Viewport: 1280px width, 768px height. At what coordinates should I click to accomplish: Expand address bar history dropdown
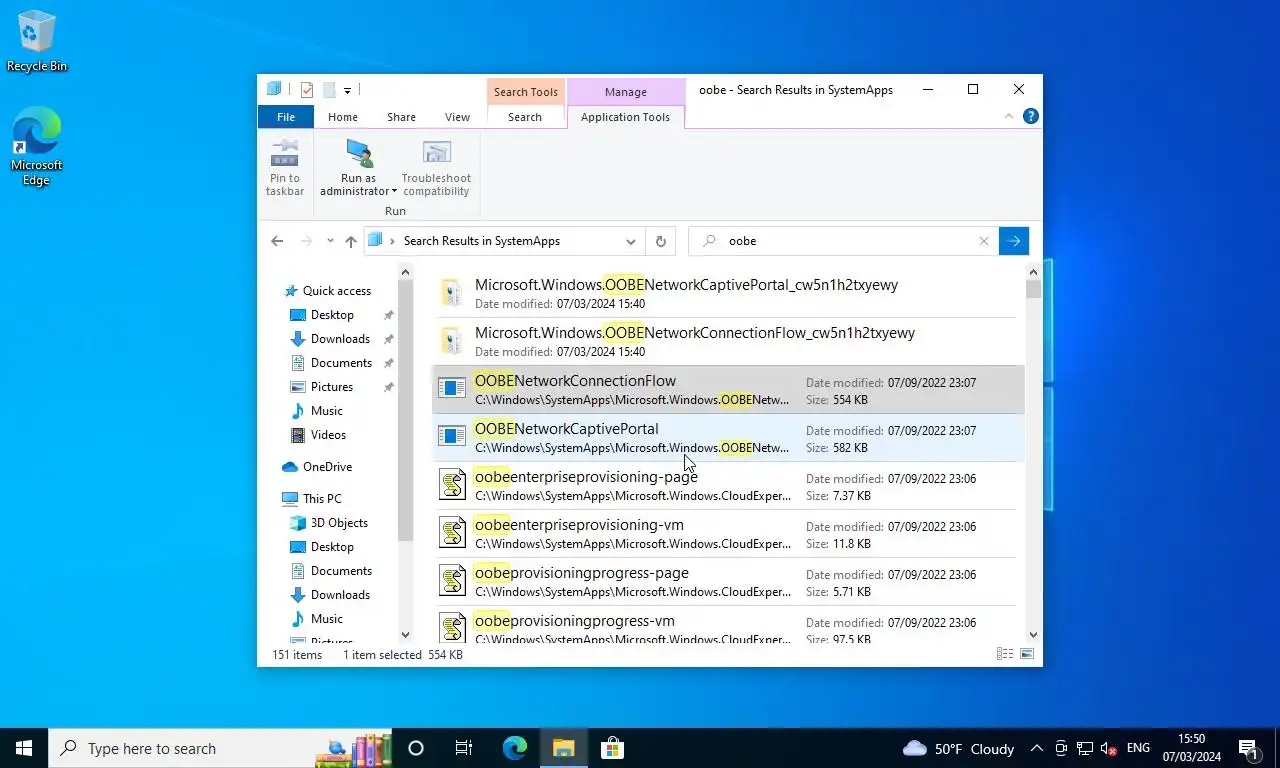click(630, 241)
